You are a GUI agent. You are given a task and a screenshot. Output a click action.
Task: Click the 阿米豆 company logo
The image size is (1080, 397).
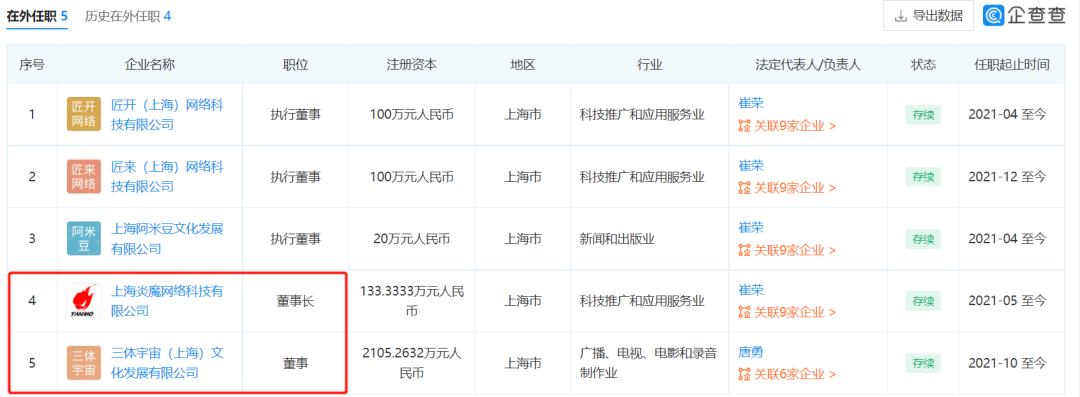pos(84,238)
